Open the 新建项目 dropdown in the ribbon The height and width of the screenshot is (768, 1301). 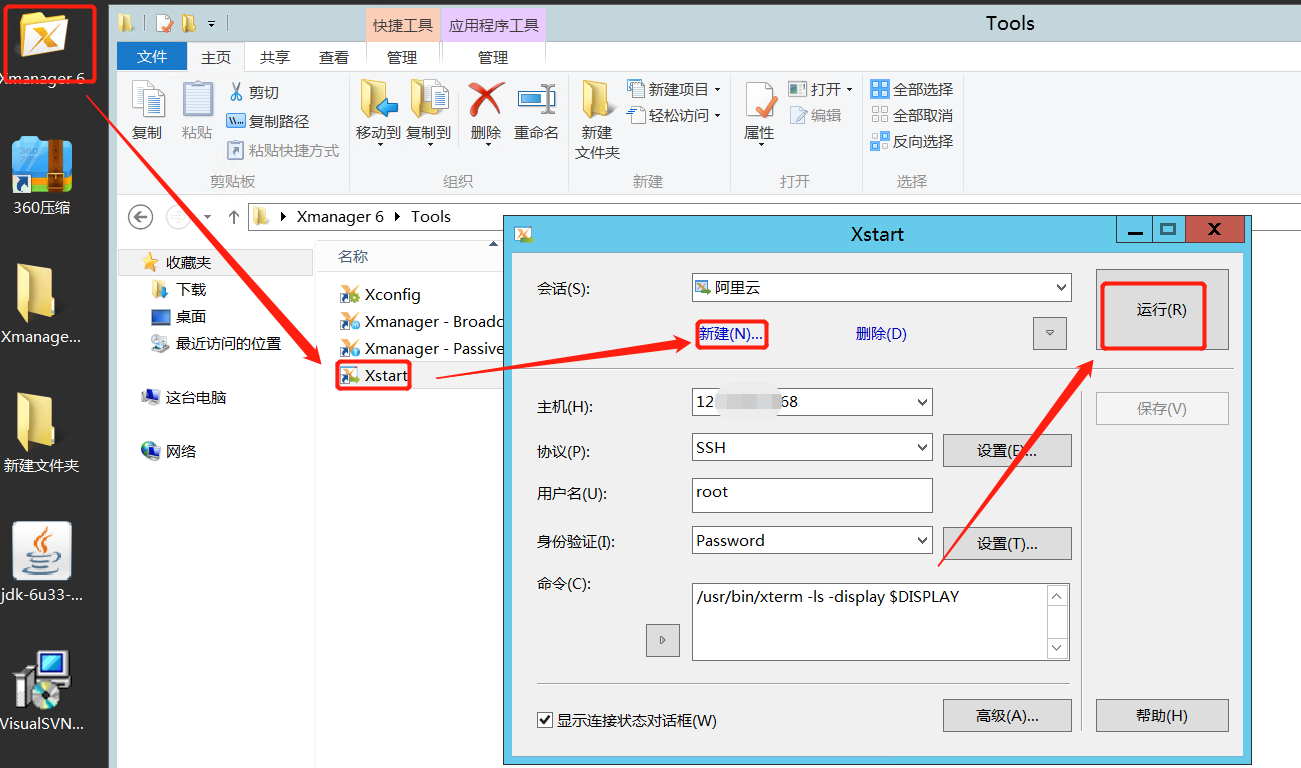[x=673, y=89]
